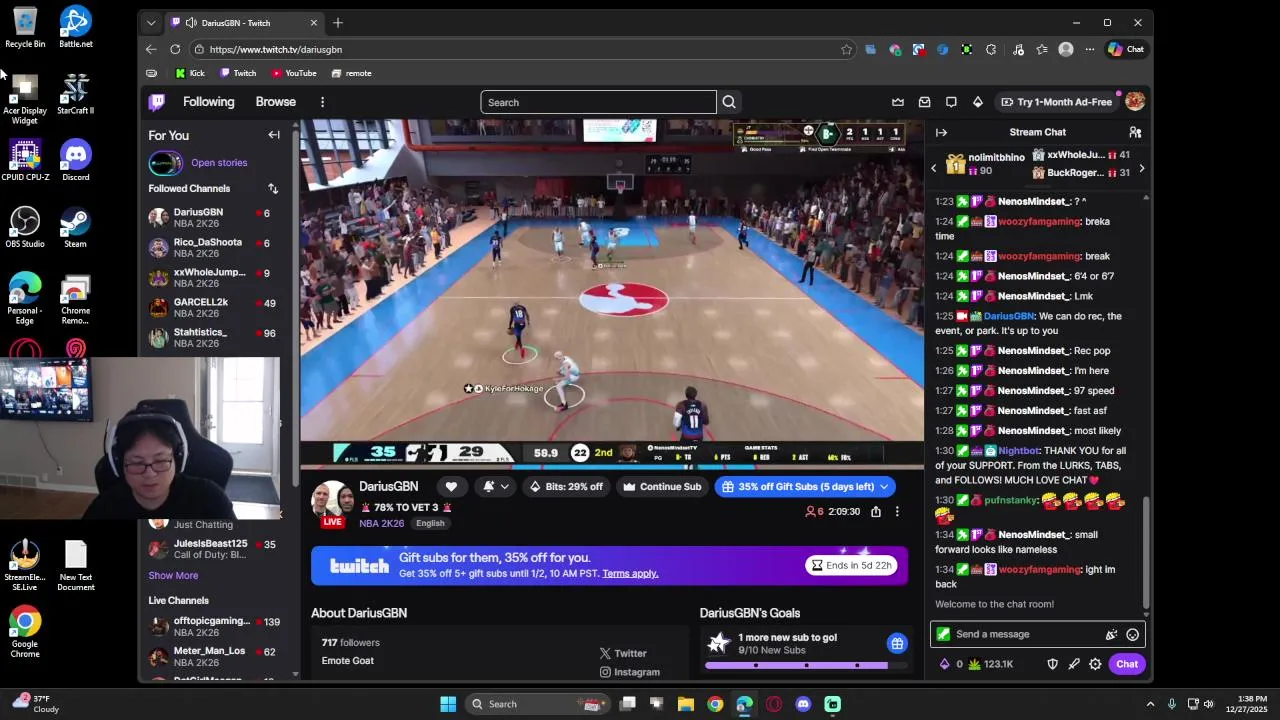Click the Send a message chat box
This screenshot has width=1280, height=720.
coord(1037,634)
